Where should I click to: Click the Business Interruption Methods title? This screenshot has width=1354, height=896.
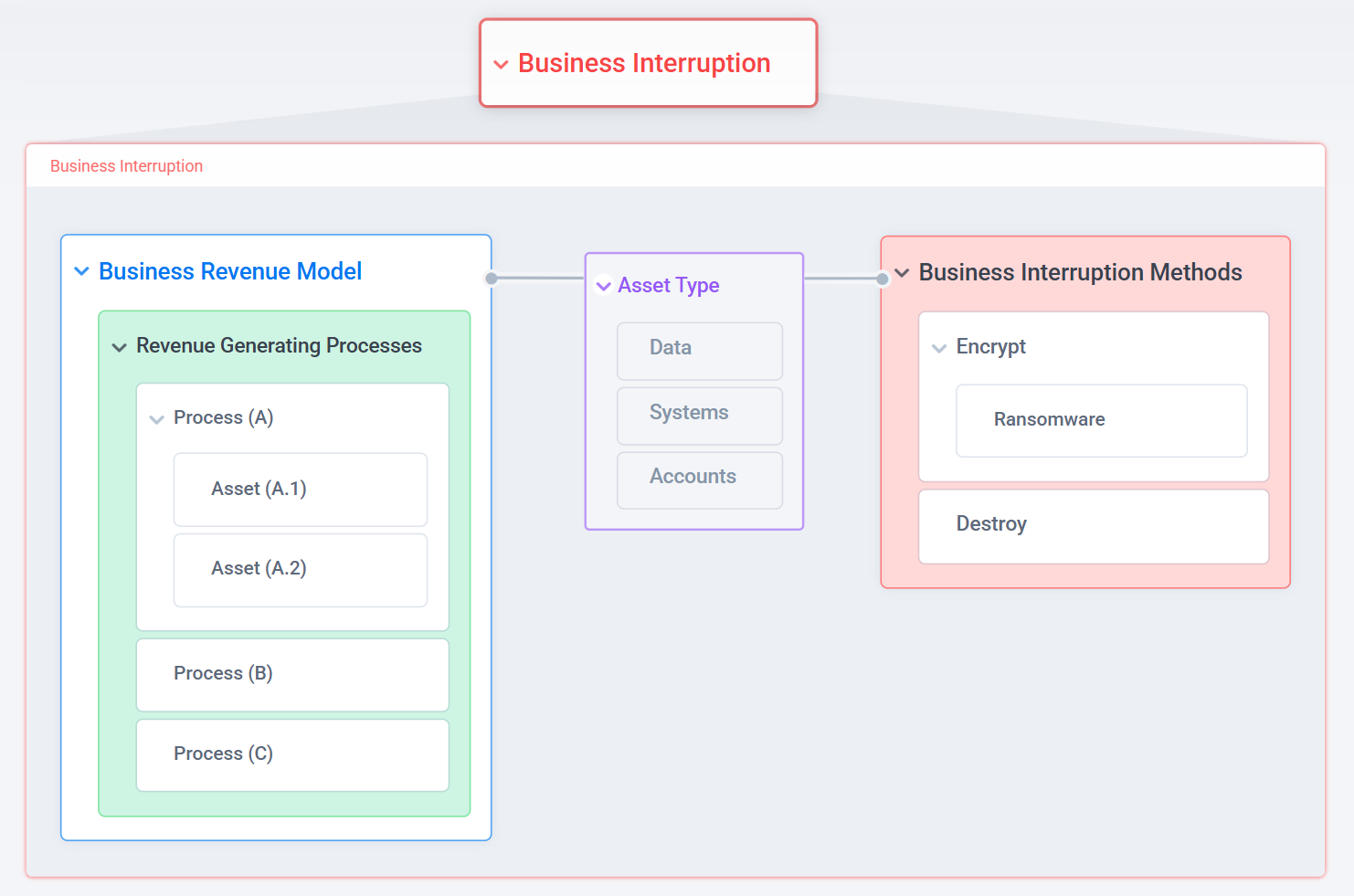pyautogui.click(x=1080, y=273)
